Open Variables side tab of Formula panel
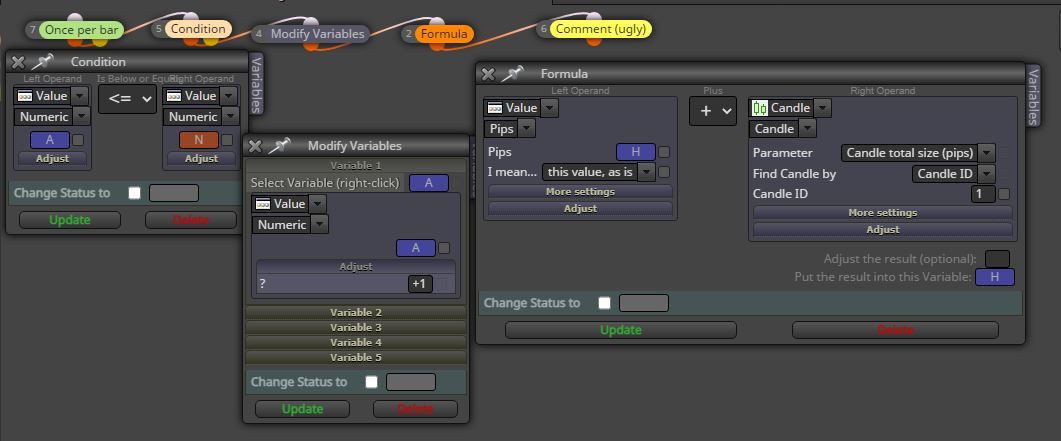 1033,96
